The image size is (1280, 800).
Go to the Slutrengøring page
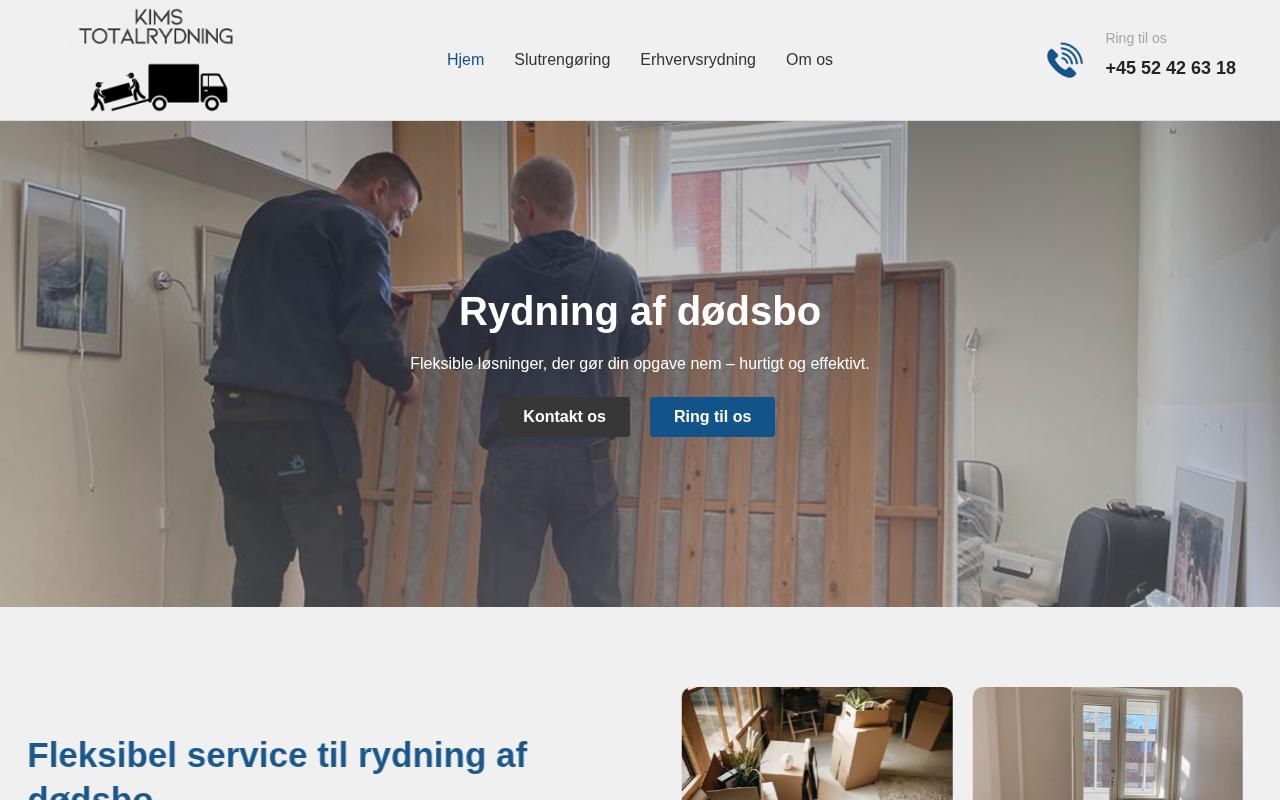tap(562, 60)
